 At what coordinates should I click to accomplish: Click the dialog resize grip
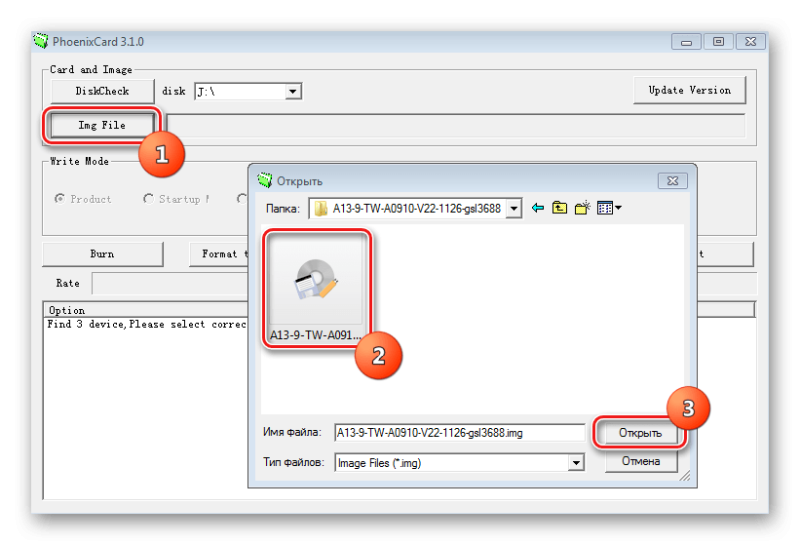tap(685, 476)
